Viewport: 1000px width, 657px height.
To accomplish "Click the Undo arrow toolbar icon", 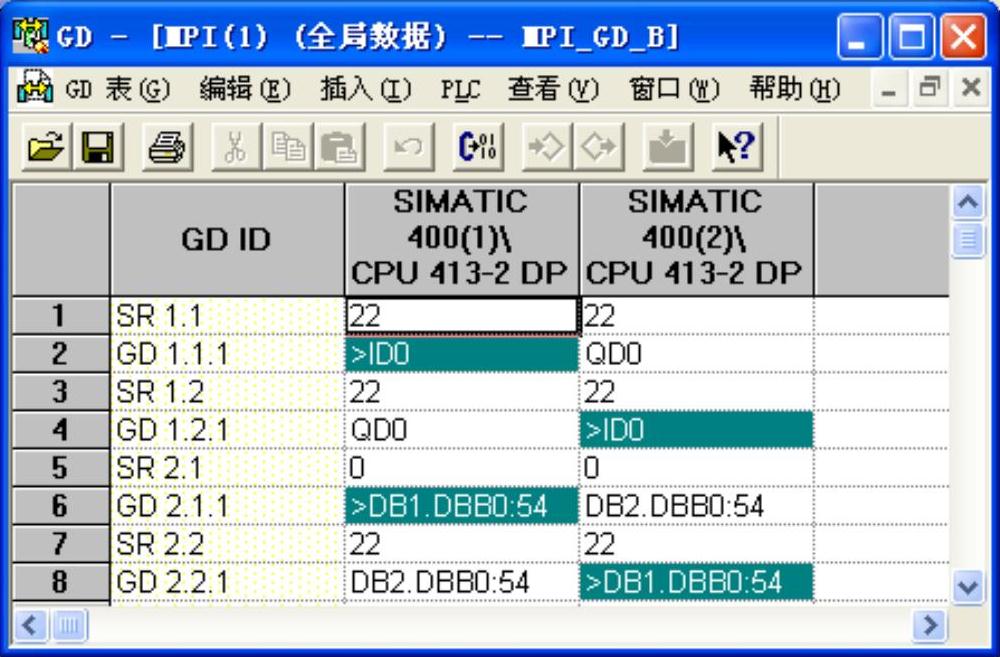I will [x=409, y=147].
